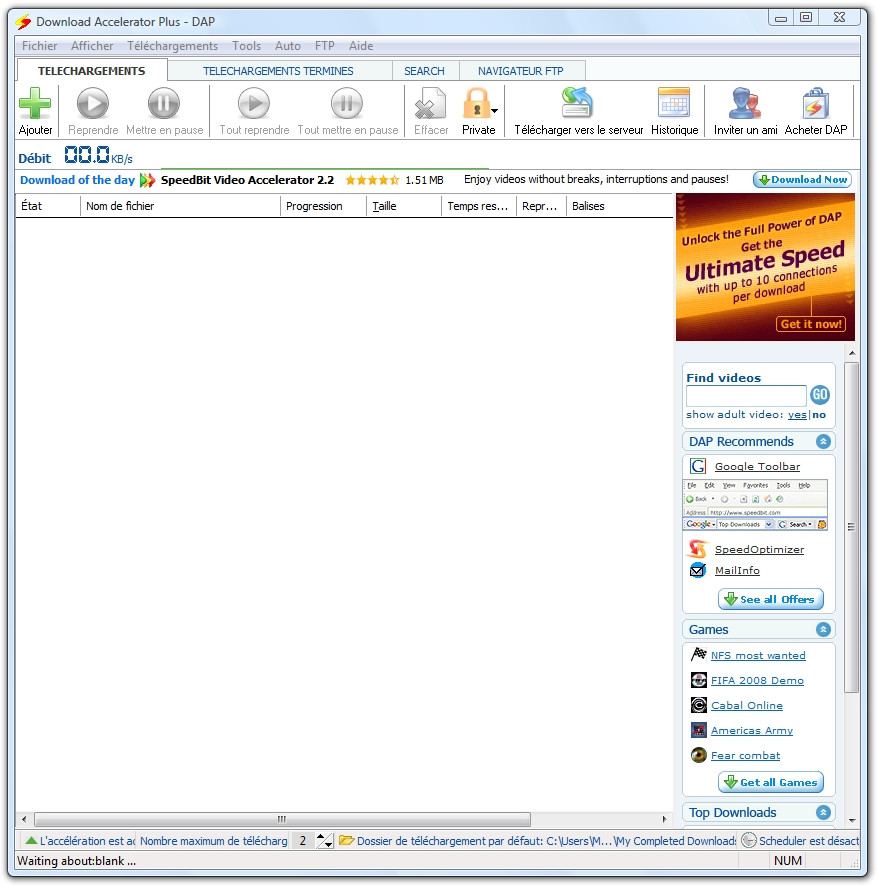Click the Ajouter icon to add a download
Viewport: 877px width, 887px height.
point(34,103)
